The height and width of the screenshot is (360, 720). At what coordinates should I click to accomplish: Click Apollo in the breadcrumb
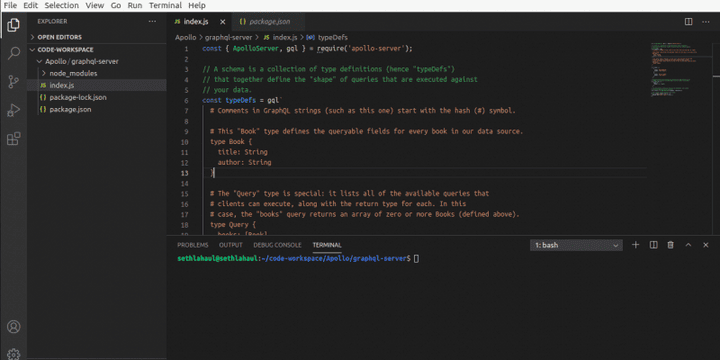[x=186, y=38]
